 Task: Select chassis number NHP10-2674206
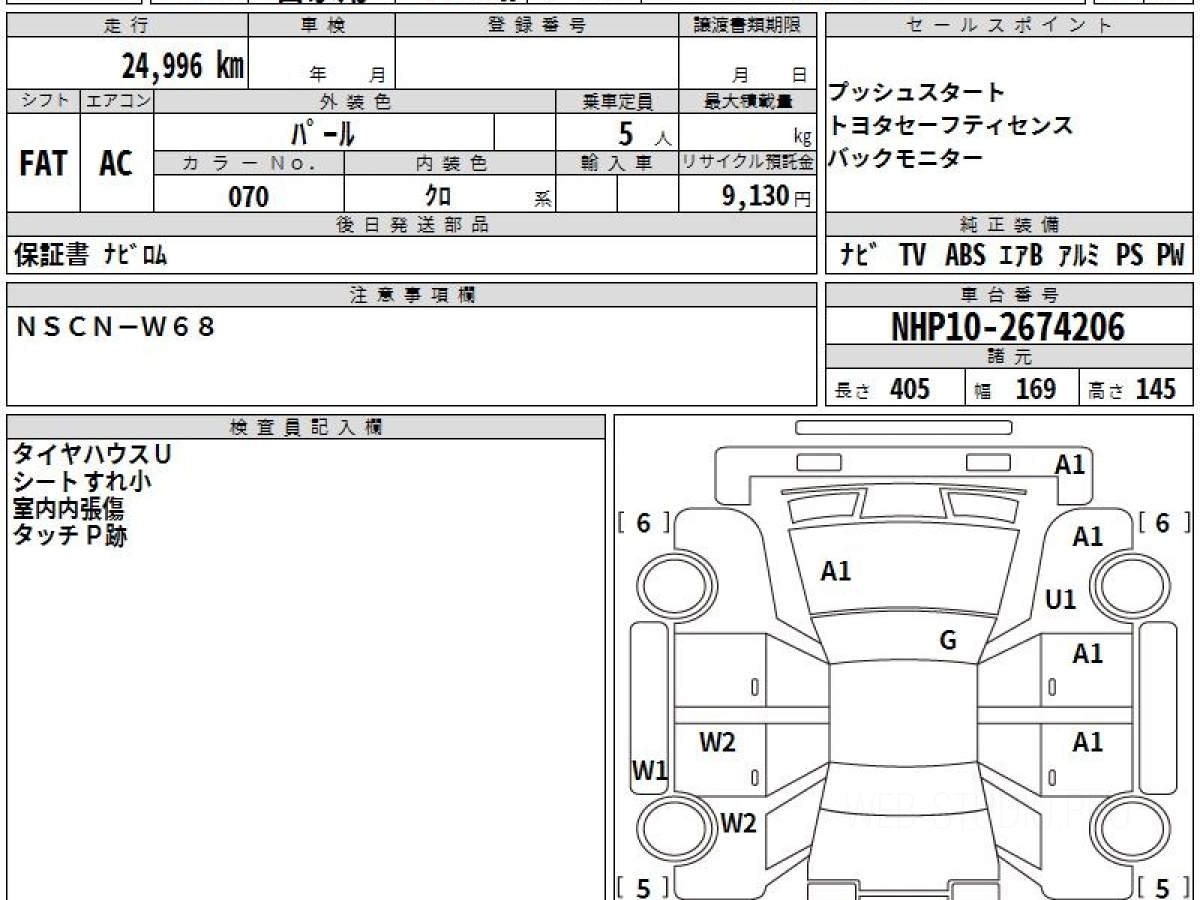[1008, 326]
